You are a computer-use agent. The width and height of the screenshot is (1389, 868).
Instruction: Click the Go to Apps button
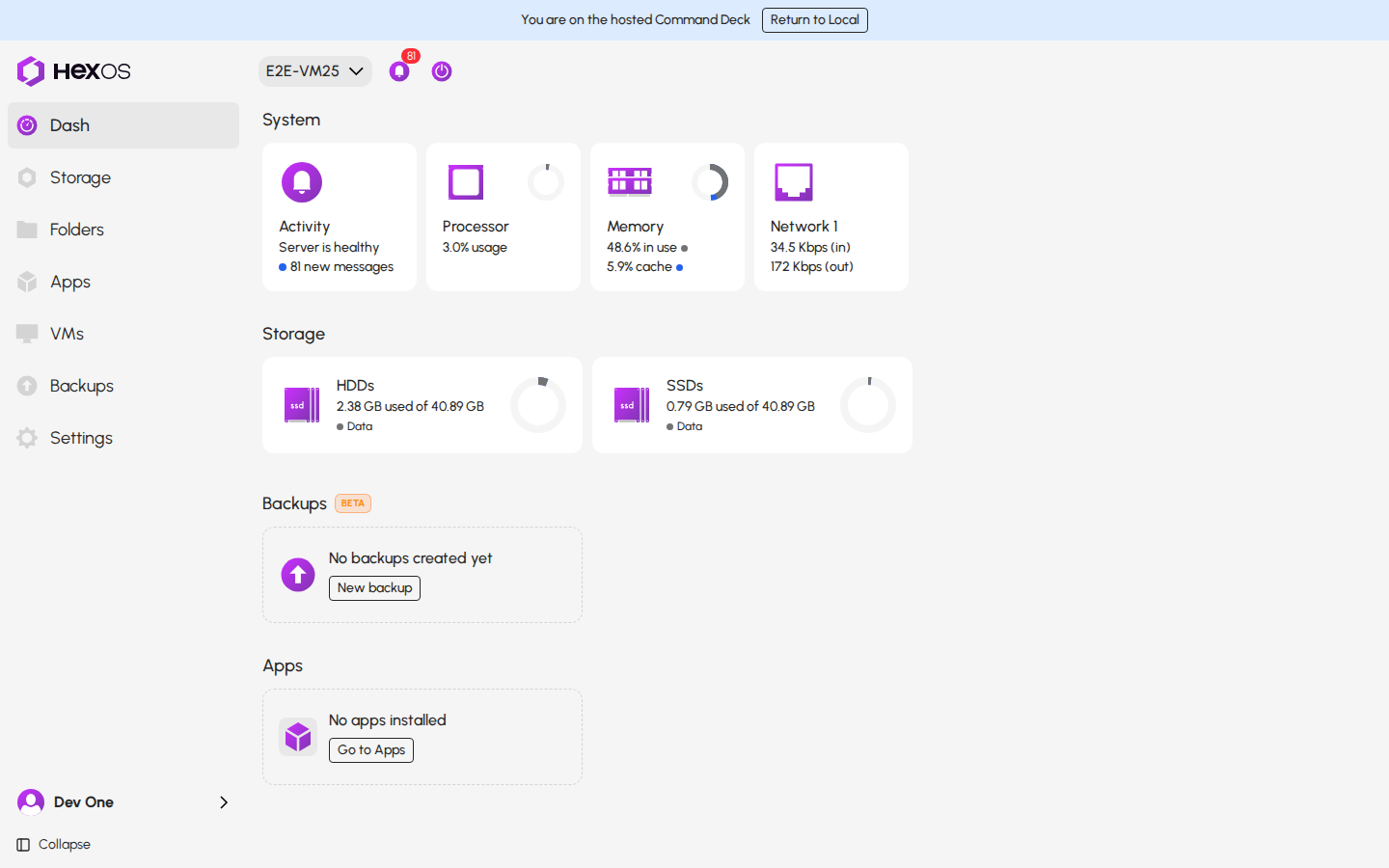pos(371,750)
